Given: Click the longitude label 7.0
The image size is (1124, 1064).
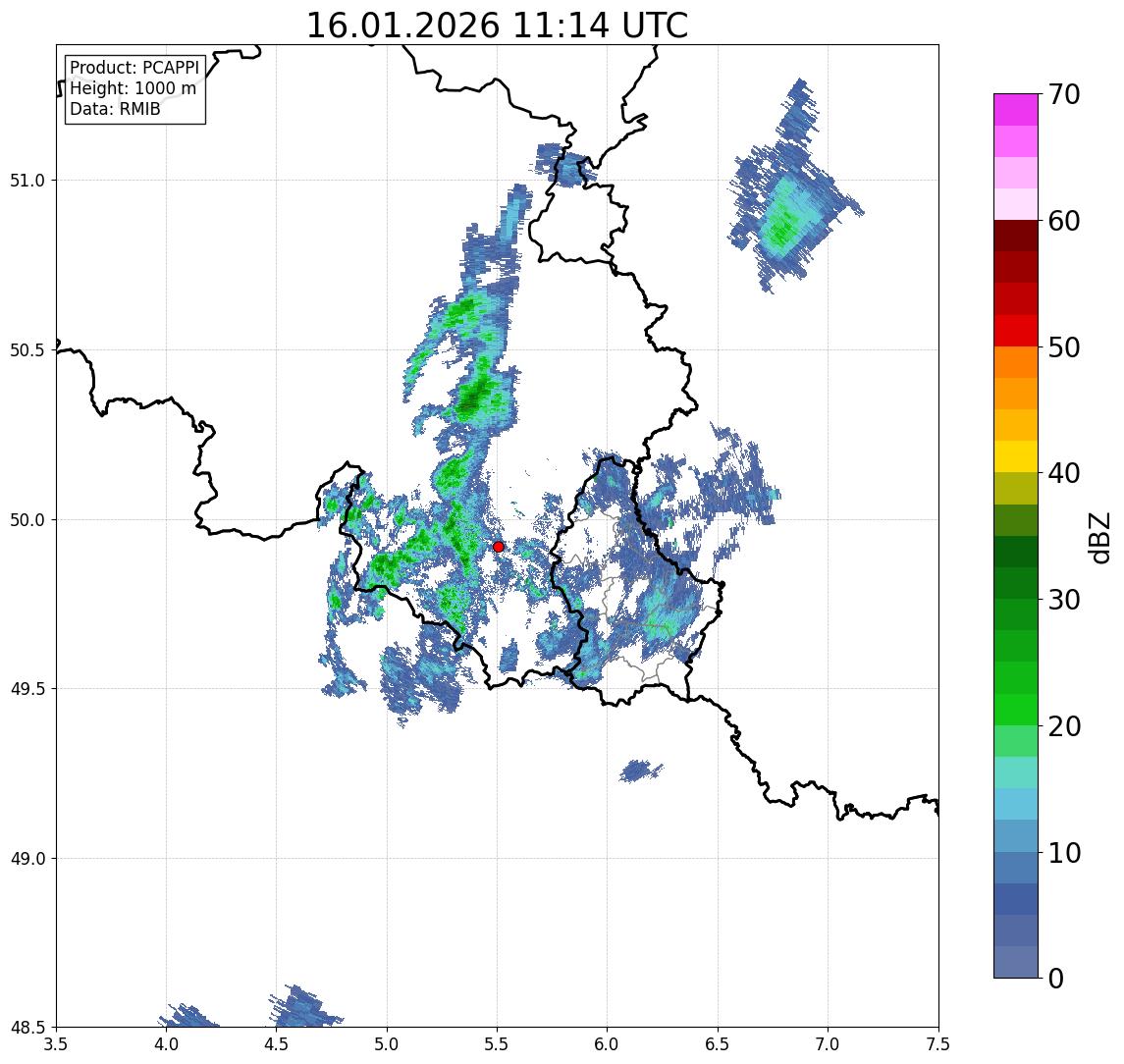Looking at the screenshot, I should [x=829, y=1044].
